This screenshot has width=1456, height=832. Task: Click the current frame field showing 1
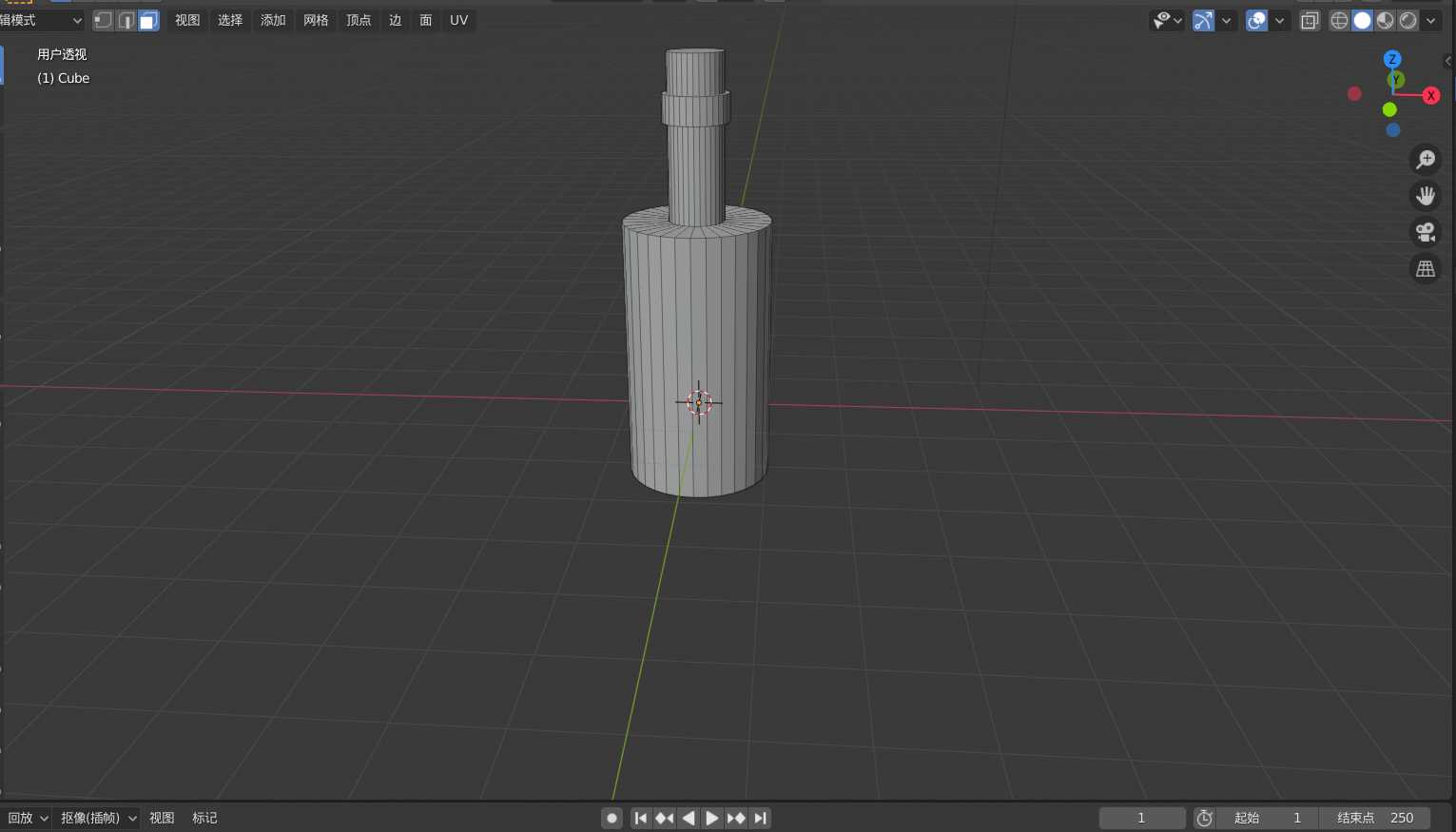tap(1142, 818)
